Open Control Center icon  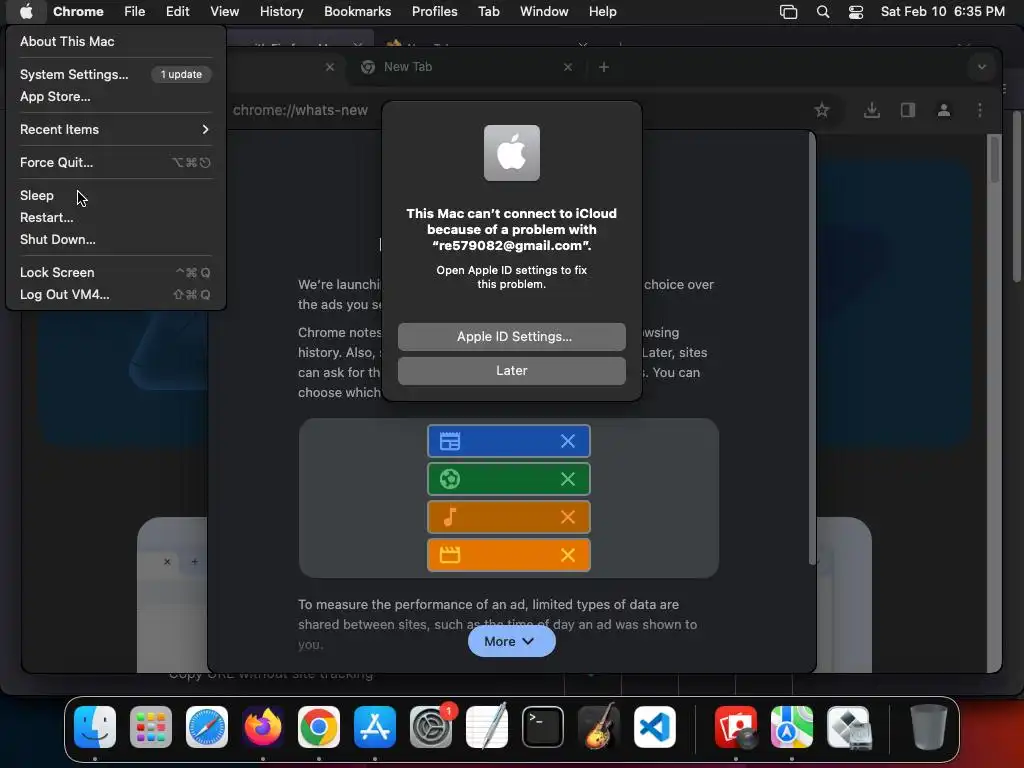[856, 12]
